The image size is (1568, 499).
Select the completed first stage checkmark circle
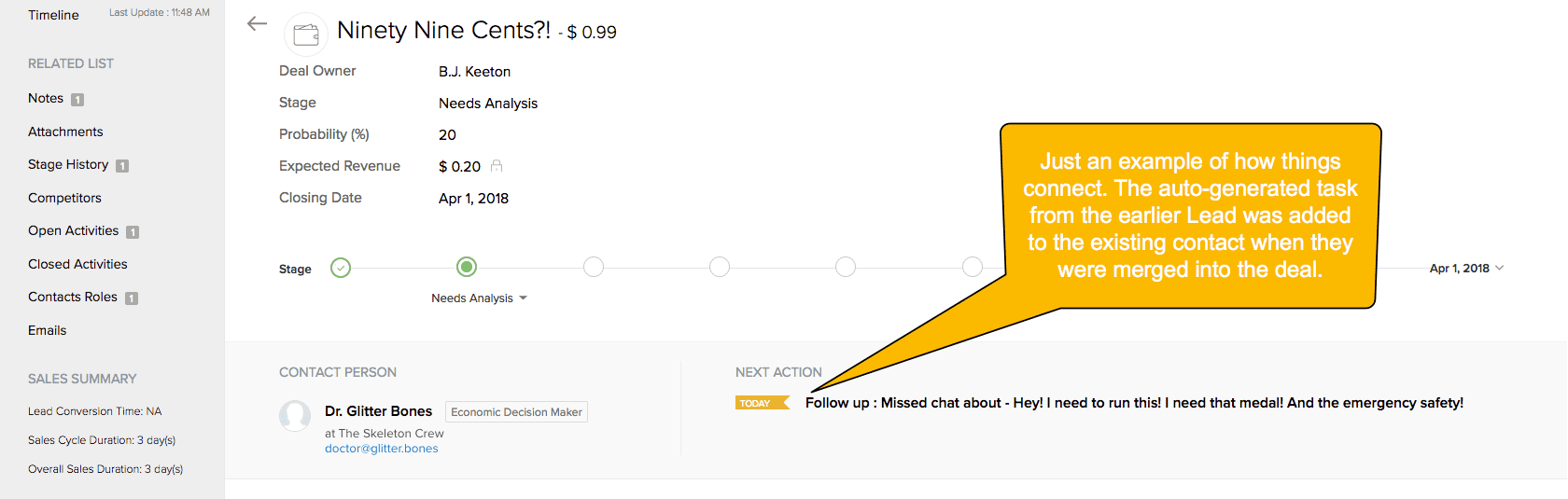(341, 268)
